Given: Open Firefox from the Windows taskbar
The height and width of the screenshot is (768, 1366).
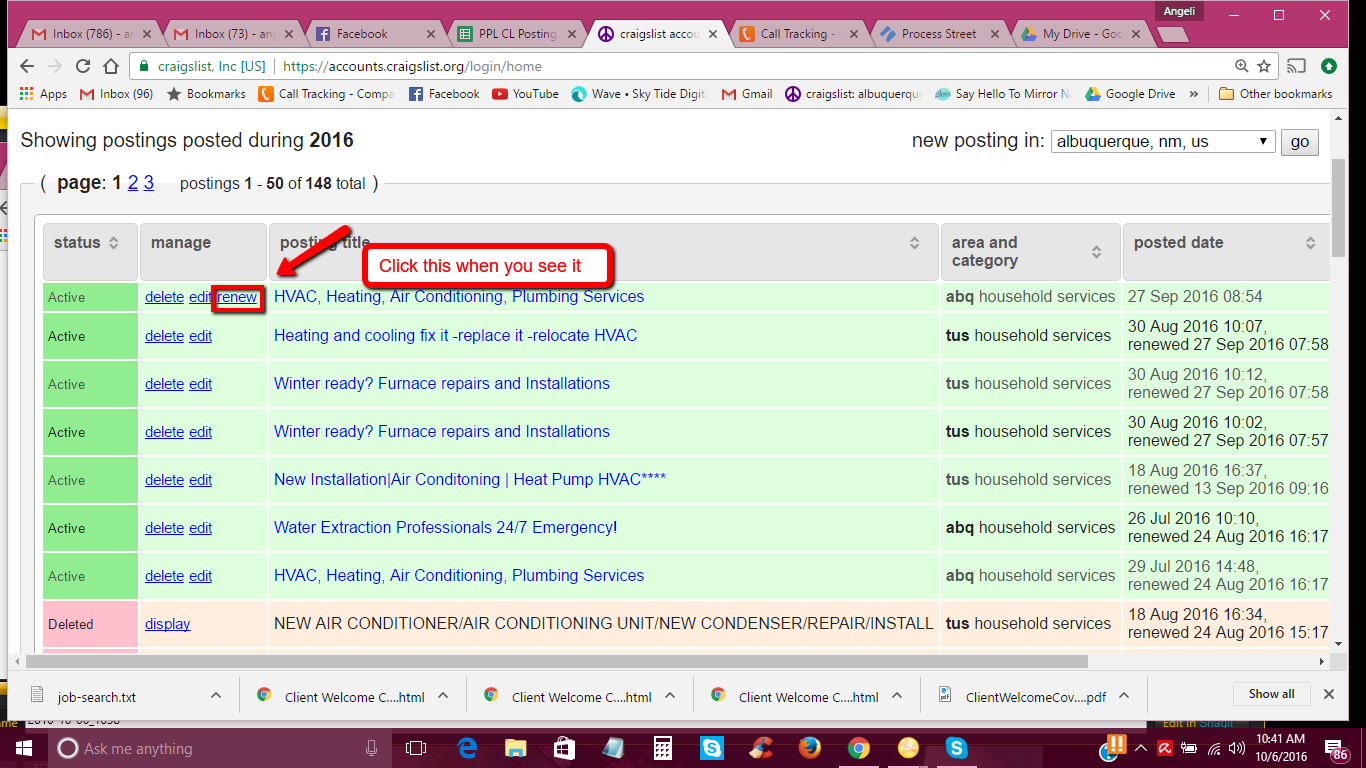Looking at the screenshot, I should tap(810, 748).
